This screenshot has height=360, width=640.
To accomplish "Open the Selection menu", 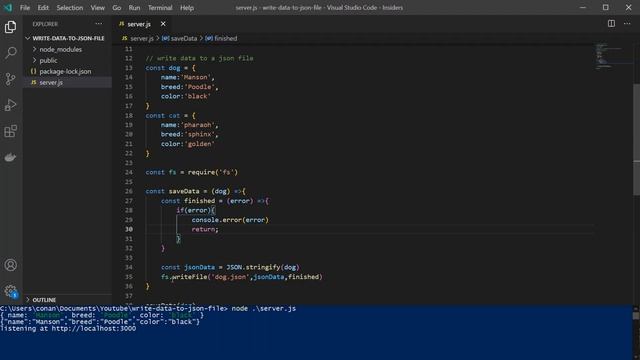I will (70, 8).
